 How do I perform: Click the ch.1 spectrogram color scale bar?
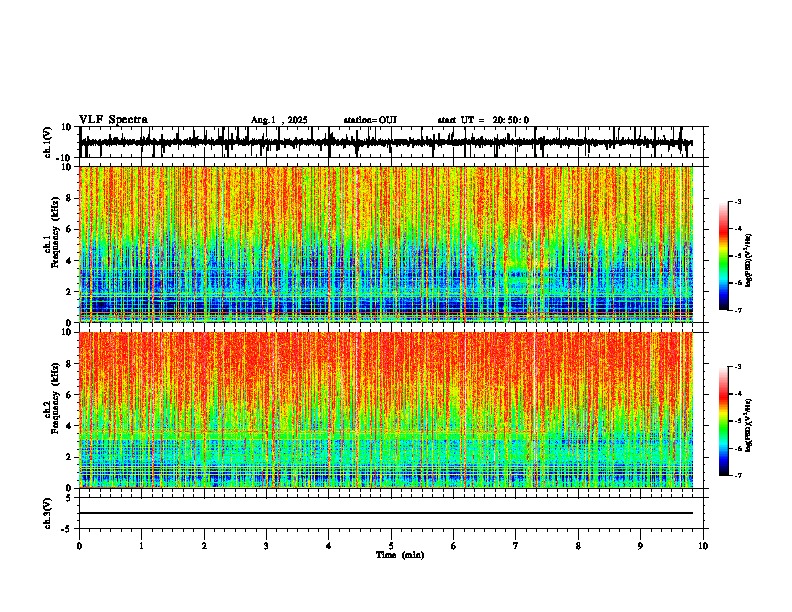(723, 256)
